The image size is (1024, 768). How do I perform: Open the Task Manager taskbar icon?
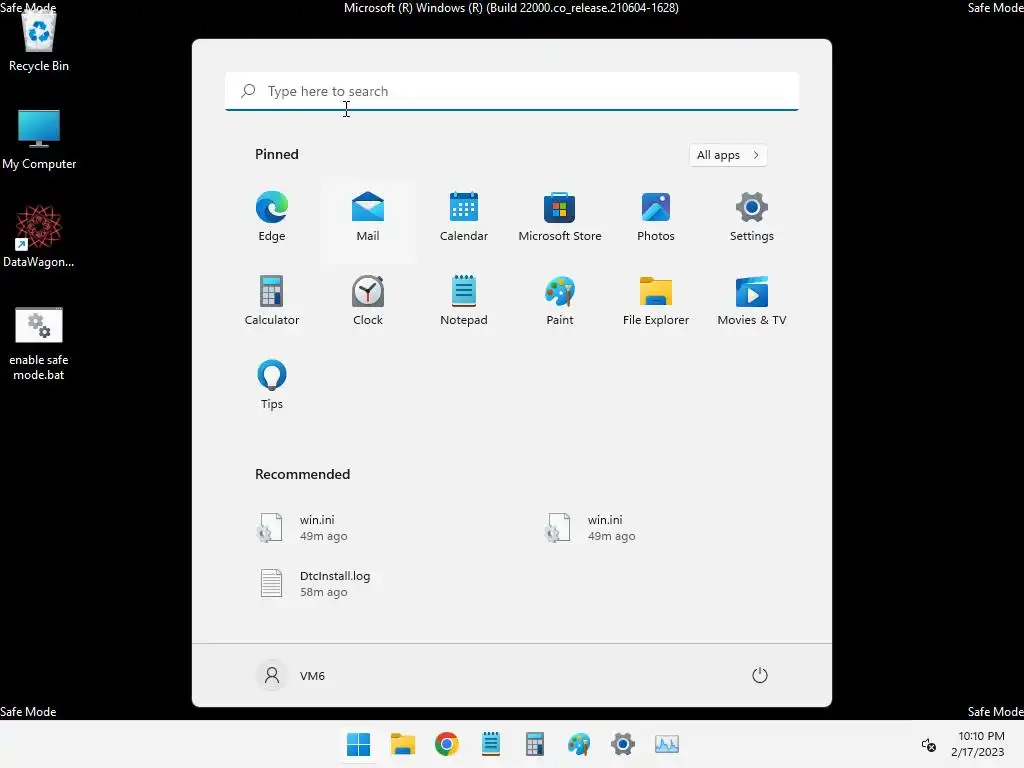667,744
